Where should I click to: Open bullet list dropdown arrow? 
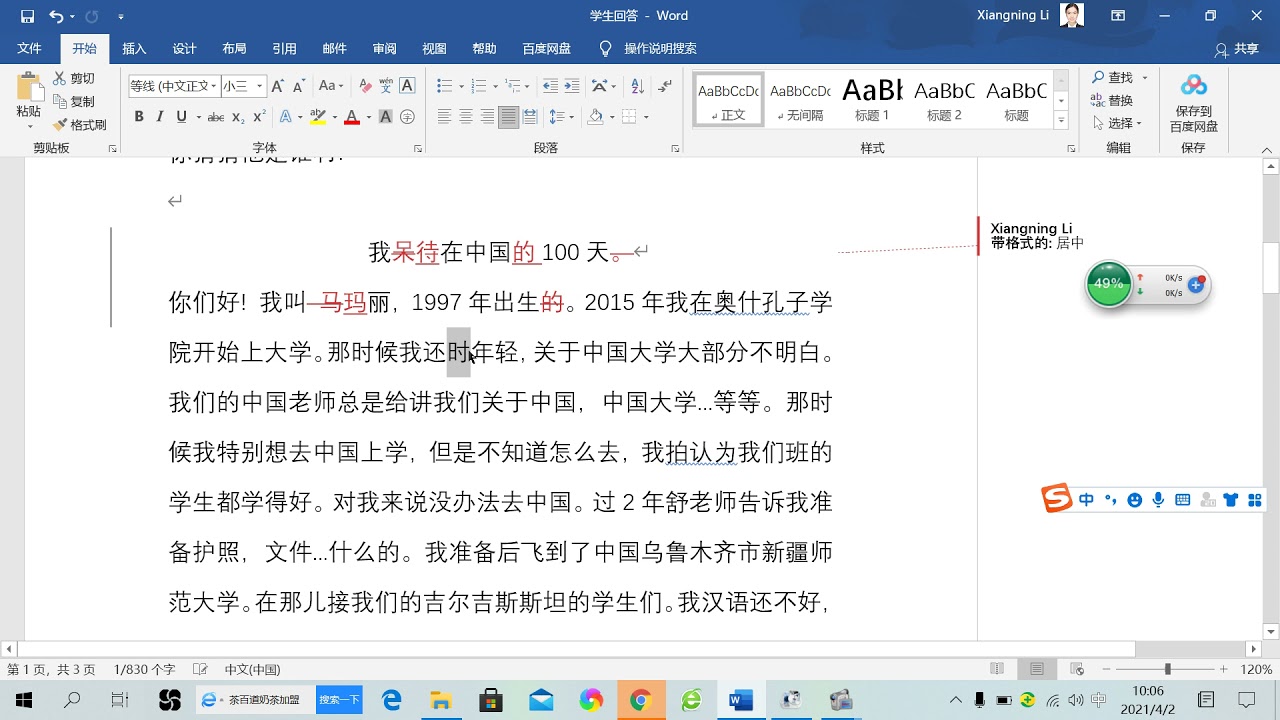coord(460,86)
